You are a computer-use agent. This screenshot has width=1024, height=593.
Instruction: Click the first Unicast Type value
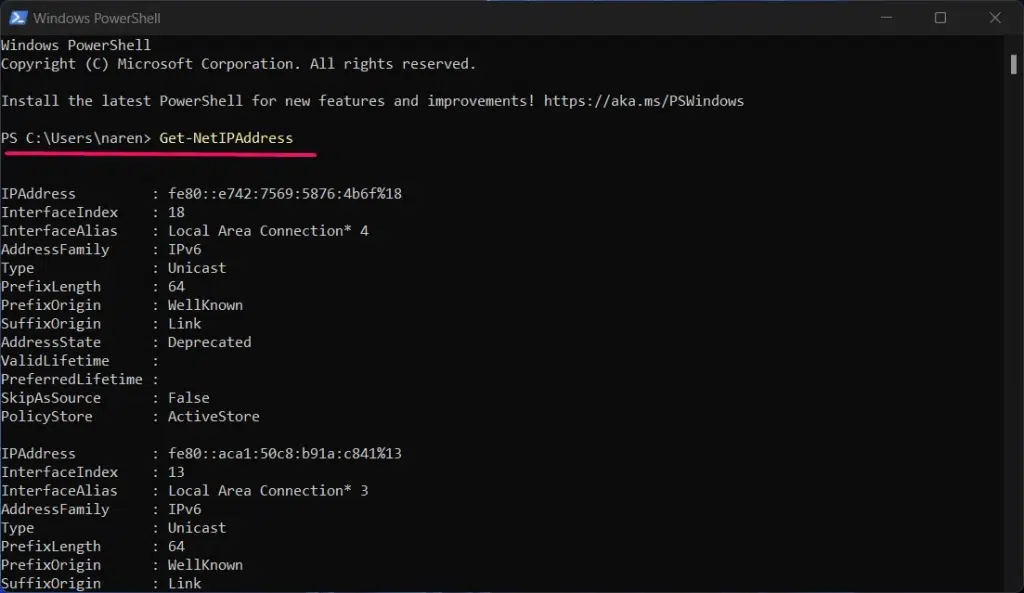coord(197,268)
